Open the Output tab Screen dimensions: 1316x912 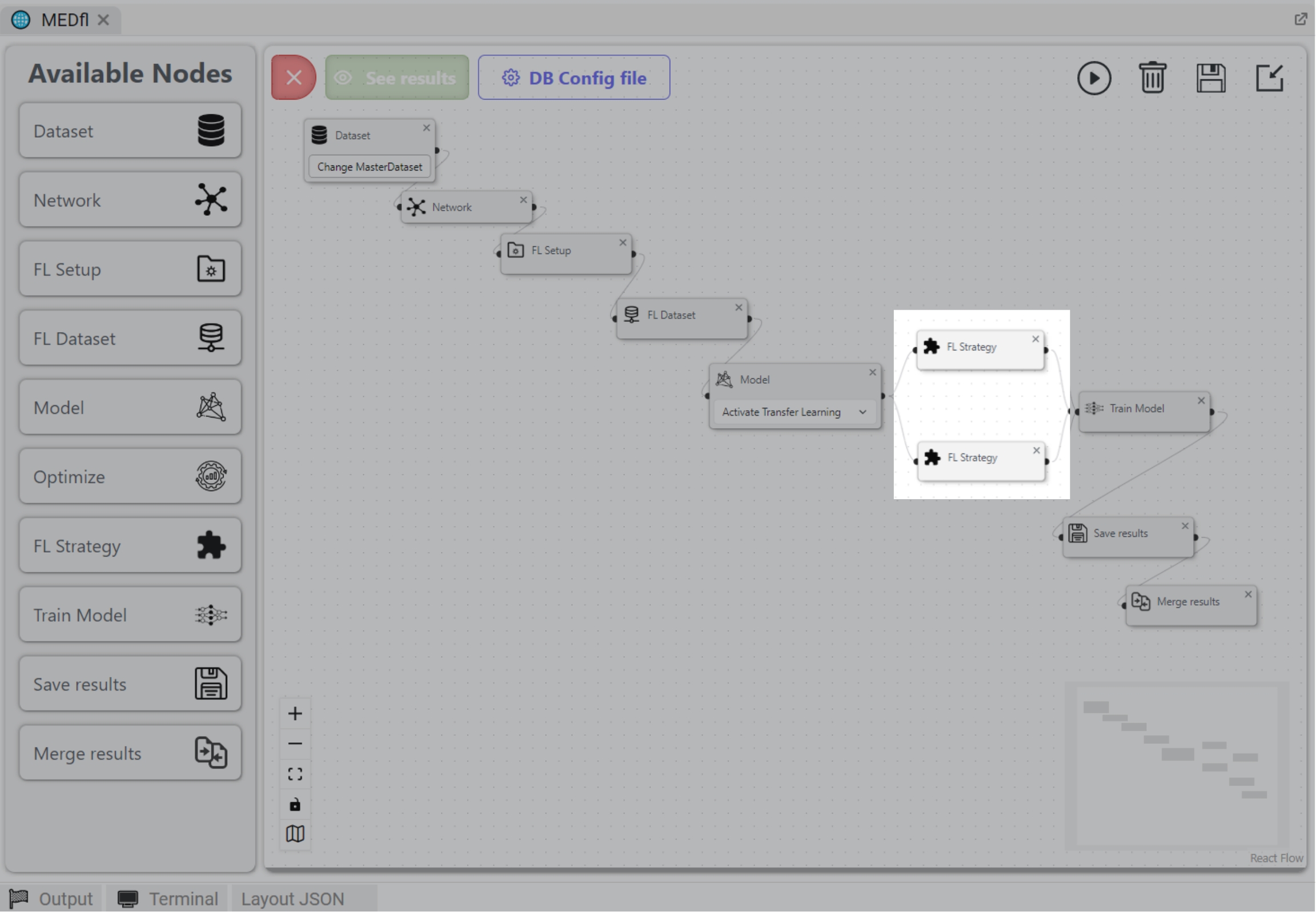point(51,899)
